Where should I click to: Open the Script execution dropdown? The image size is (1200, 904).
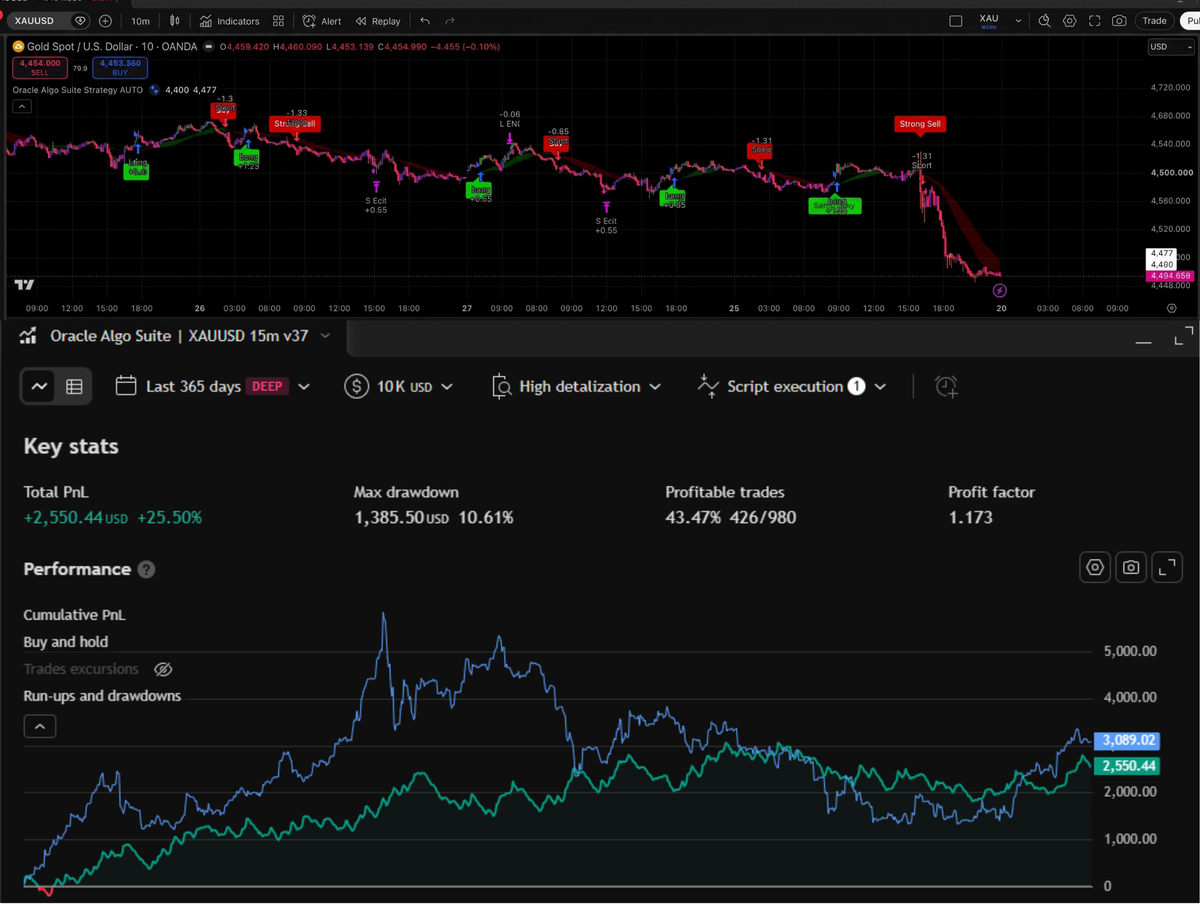click(x=792, y=386)
